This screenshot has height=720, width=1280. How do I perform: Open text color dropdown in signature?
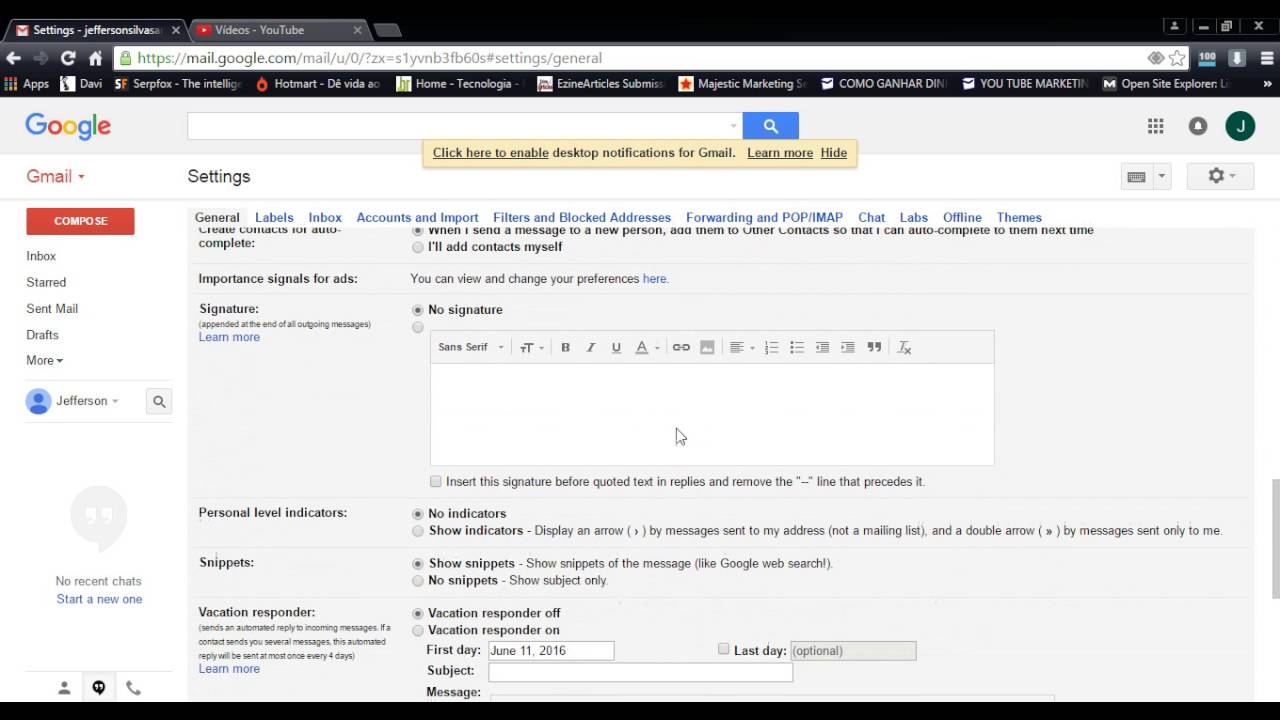click(648, 347)
